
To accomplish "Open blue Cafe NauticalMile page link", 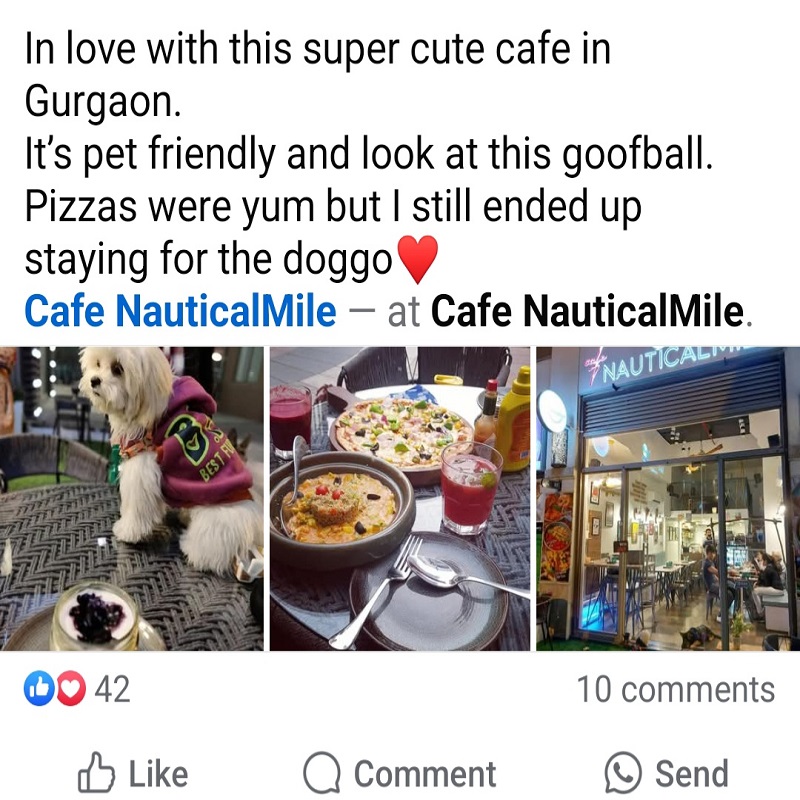I will pyautogui.click(x=181, y=311).
